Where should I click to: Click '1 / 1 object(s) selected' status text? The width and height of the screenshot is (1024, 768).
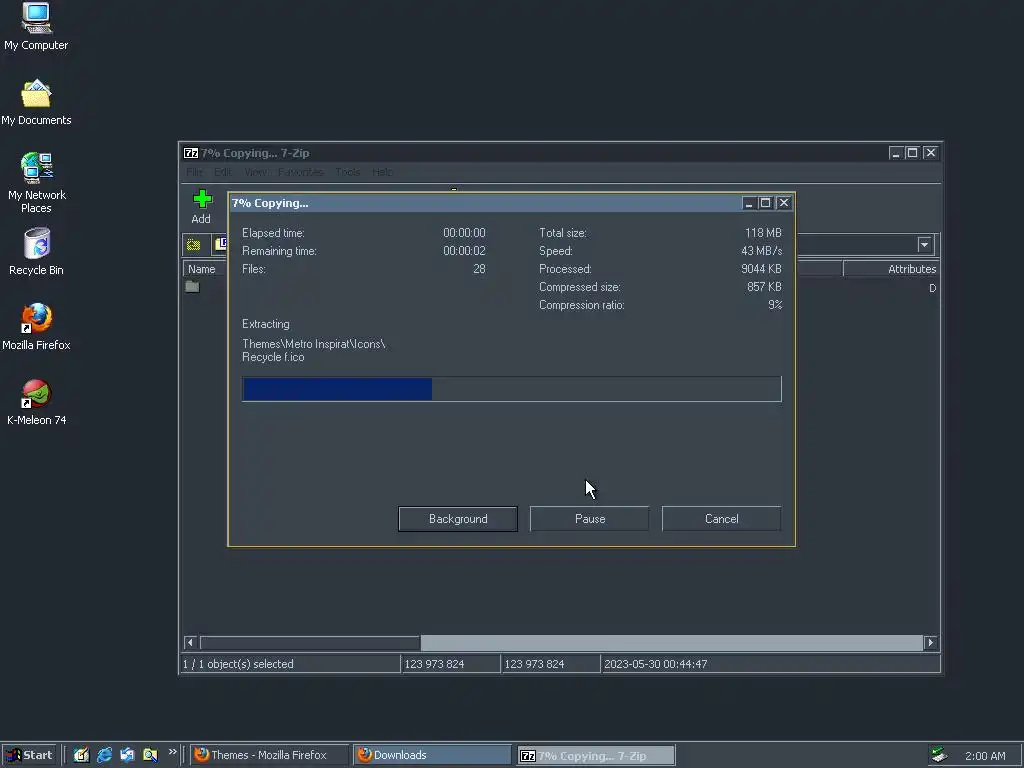(238, 664)
